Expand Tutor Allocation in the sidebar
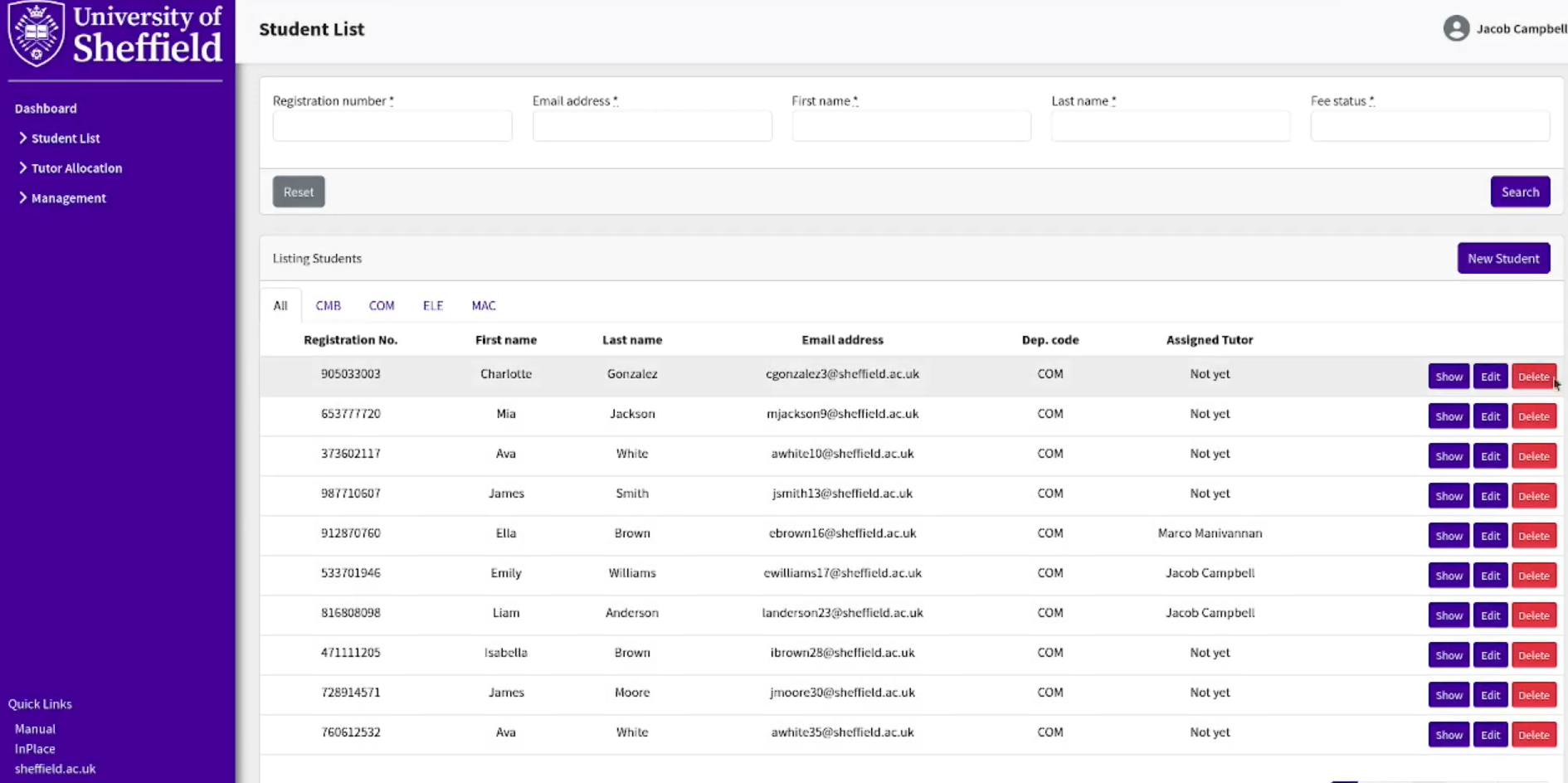The height and width of the screenshot is (783, 1568). click(75, 168)
